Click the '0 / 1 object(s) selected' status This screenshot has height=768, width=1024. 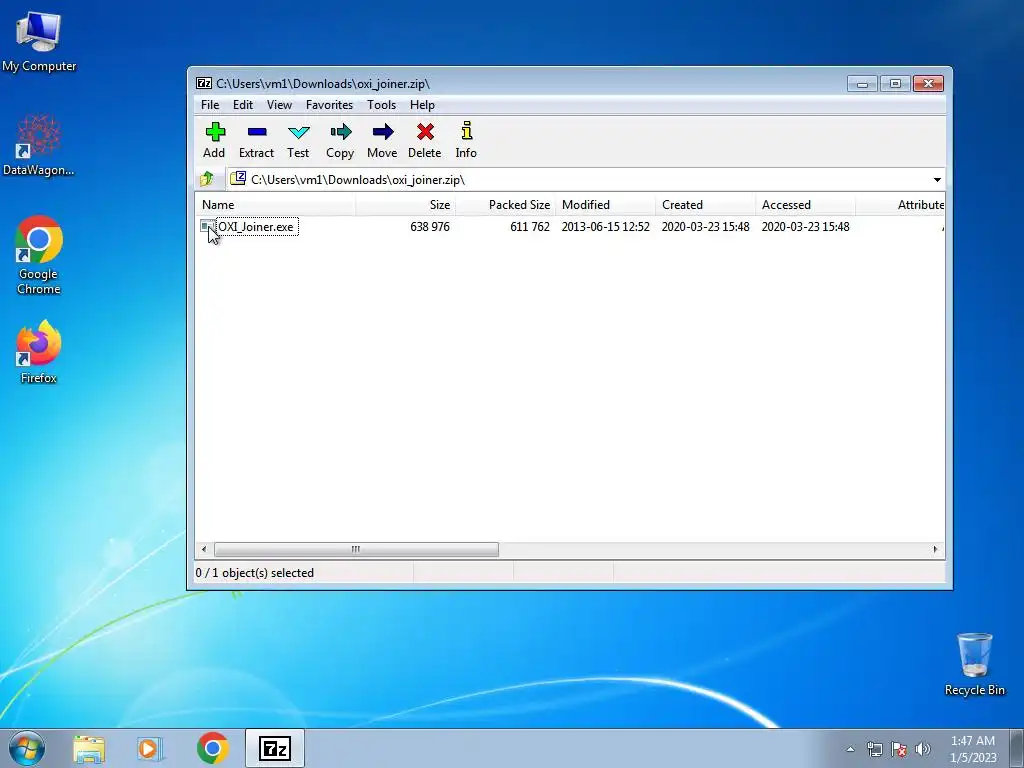click(x=255, y=573)
